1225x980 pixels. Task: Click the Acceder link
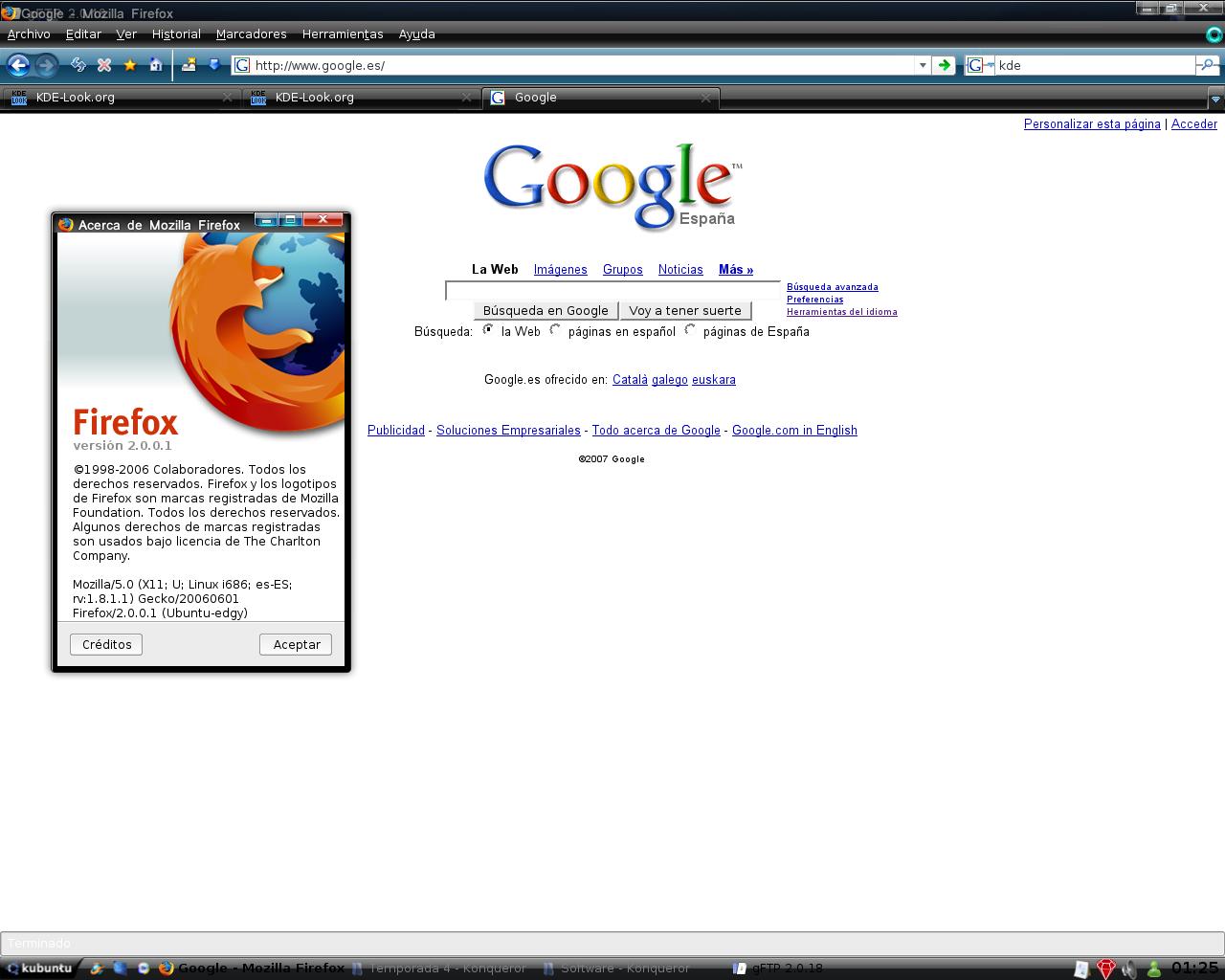click(x=1194, y=124)
